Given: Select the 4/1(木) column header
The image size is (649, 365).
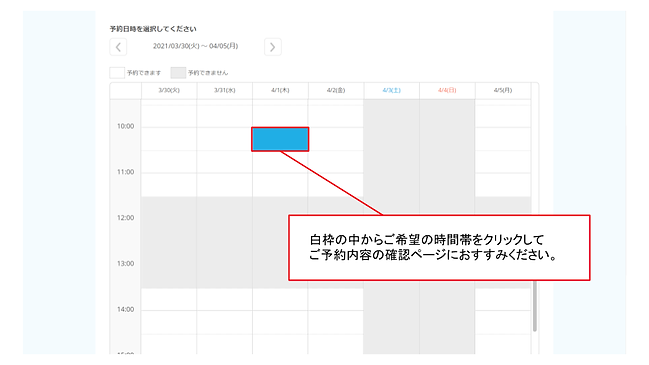Looking at the screenshot, I should [x=280, y=90].
